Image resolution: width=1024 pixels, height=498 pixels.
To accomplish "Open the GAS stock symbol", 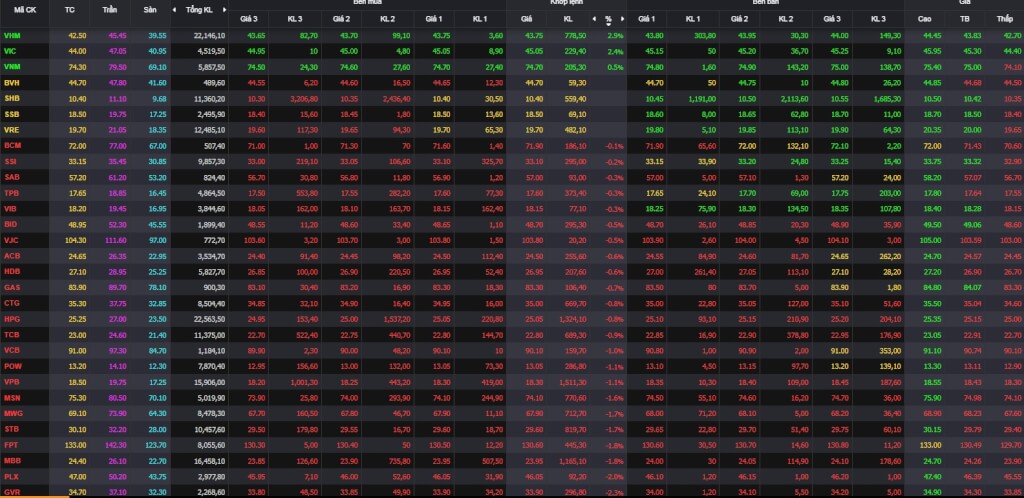I will (x=12, y=287).
